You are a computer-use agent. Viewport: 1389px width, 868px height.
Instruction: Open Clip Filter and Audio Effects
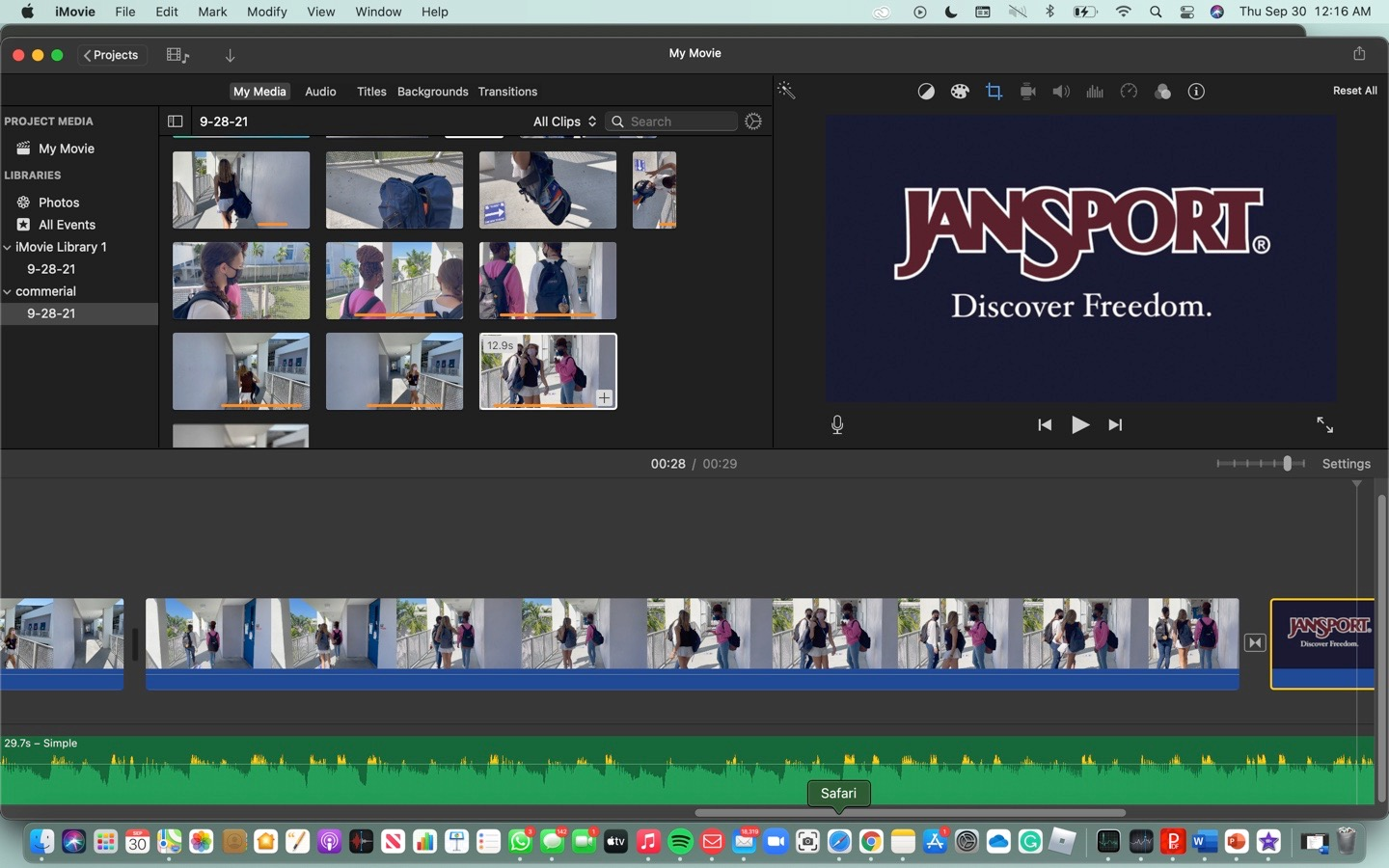click(1162, 92)
